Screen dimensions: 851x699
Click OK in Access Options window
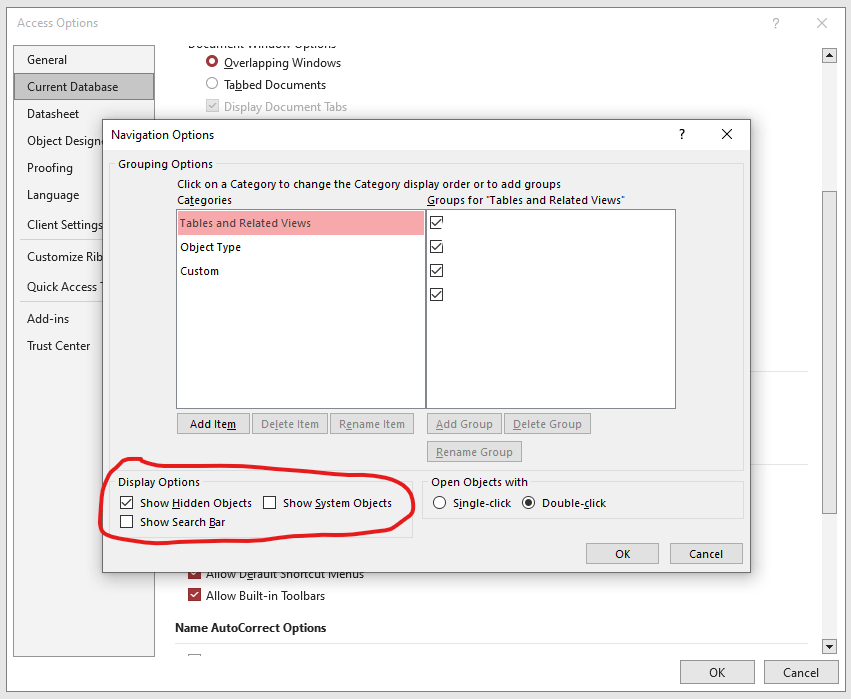pos(717,672)
